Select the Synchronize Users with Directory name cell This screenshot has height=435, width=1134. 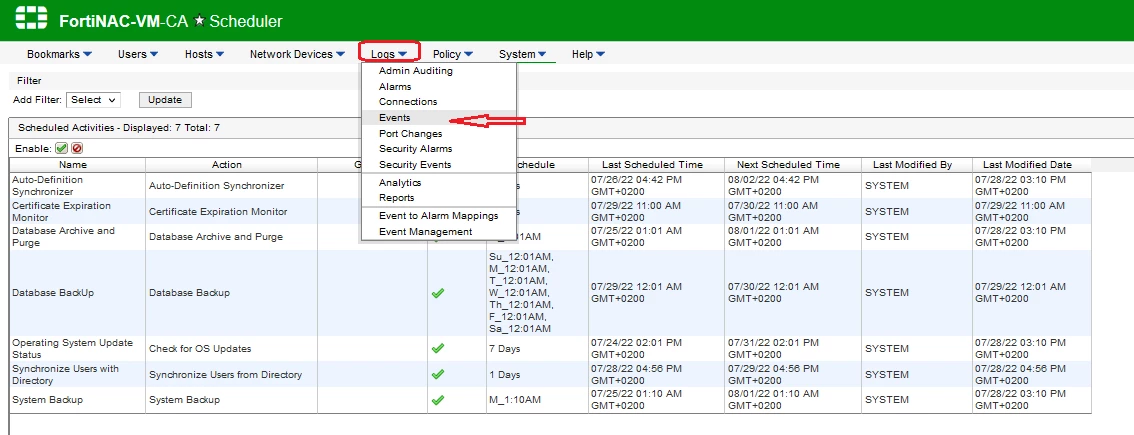[x=77, y=374]
